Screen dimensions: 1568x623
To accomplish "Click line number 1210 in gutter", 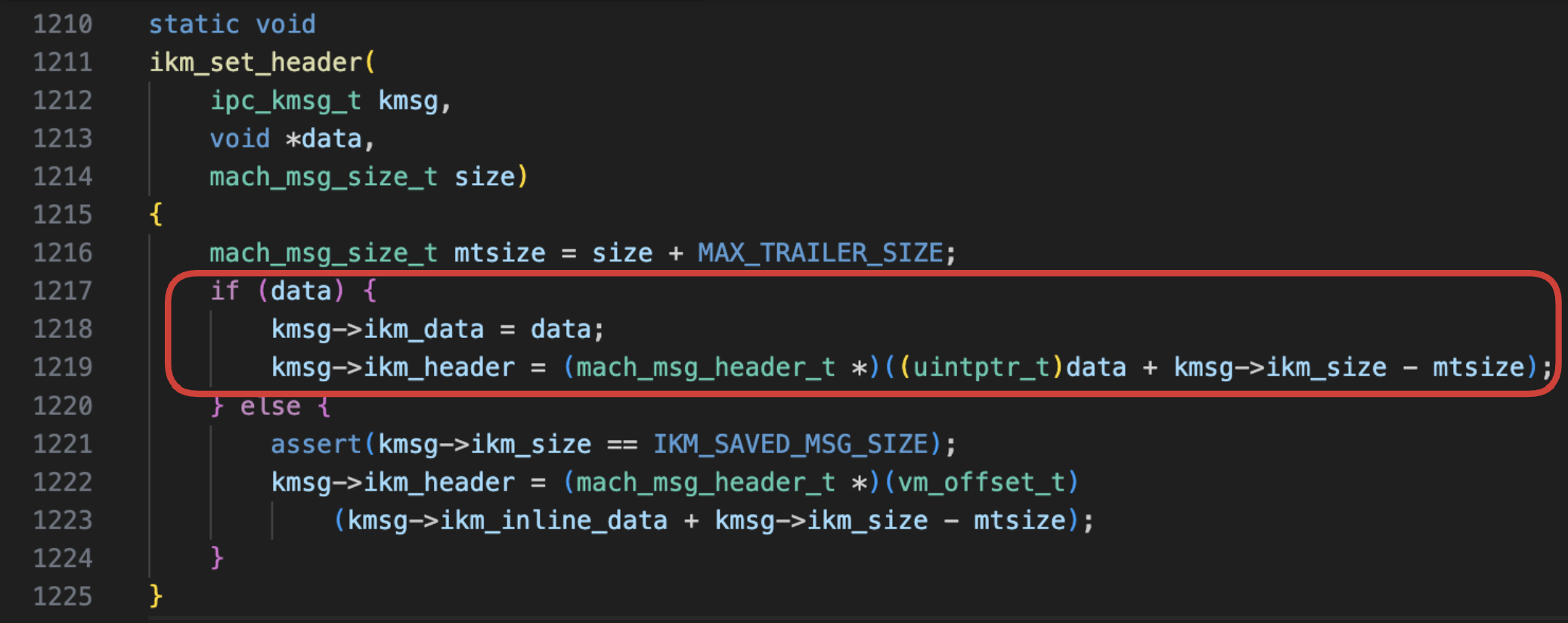I will pos(63,25).
